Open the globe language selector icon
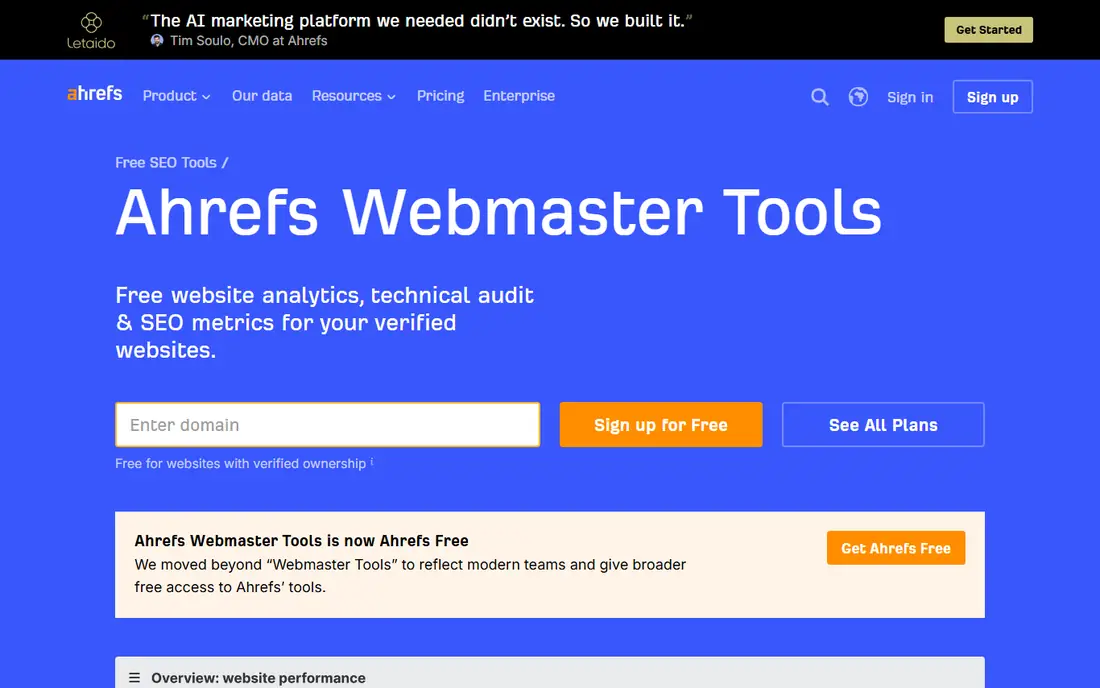 (858, 97)
